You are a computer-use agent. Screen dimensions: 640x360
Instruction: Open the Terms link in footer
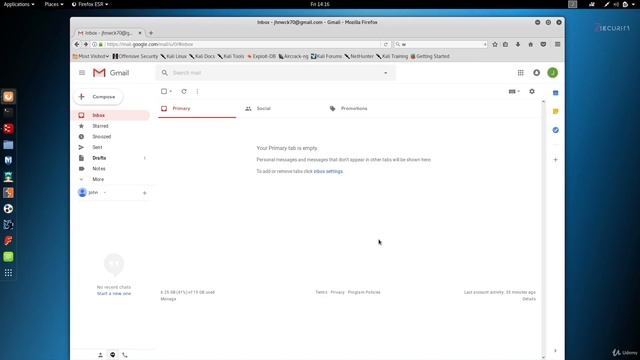coord(321,292)
